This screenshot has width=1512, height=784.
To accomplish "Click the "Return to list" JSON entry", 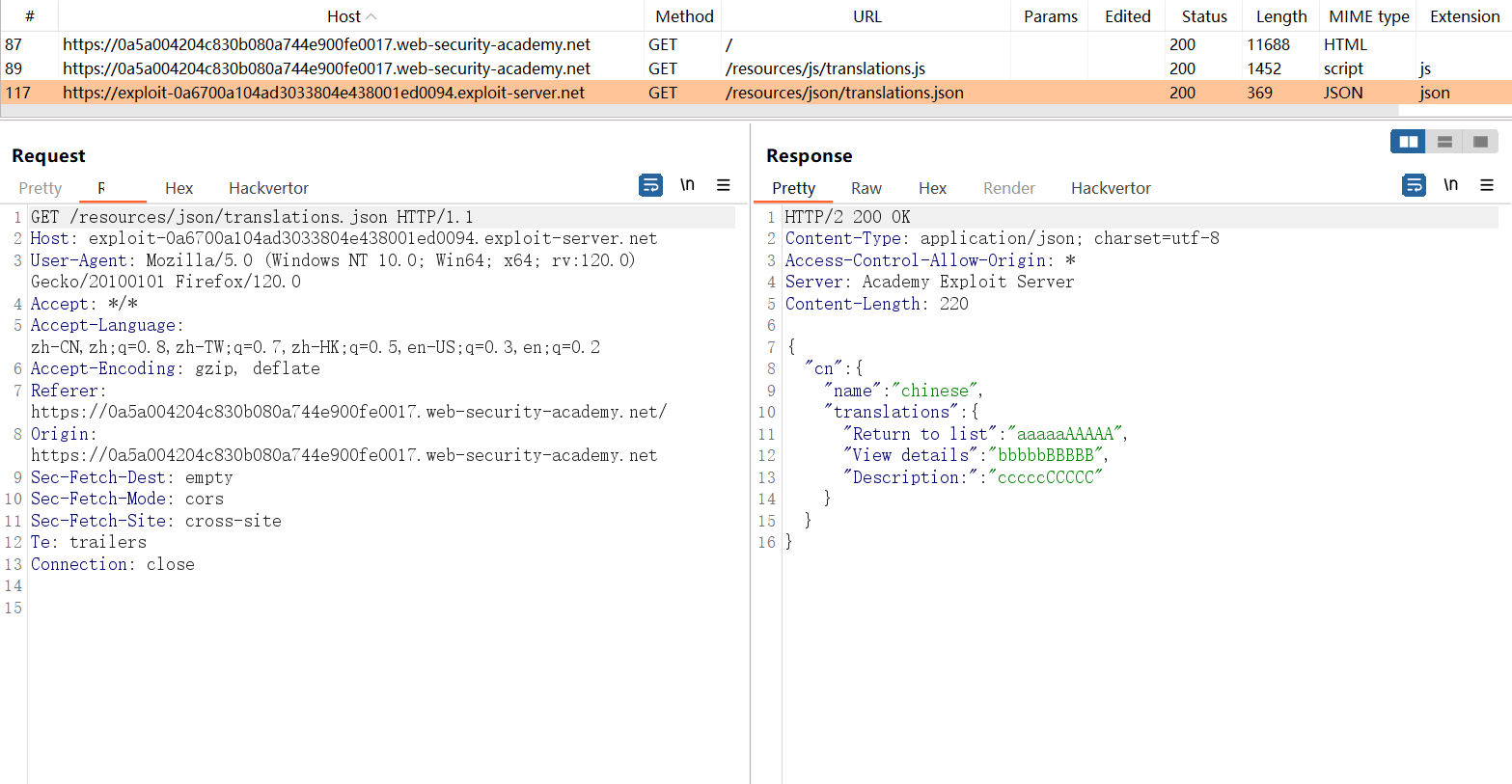I will click(985, 434).
